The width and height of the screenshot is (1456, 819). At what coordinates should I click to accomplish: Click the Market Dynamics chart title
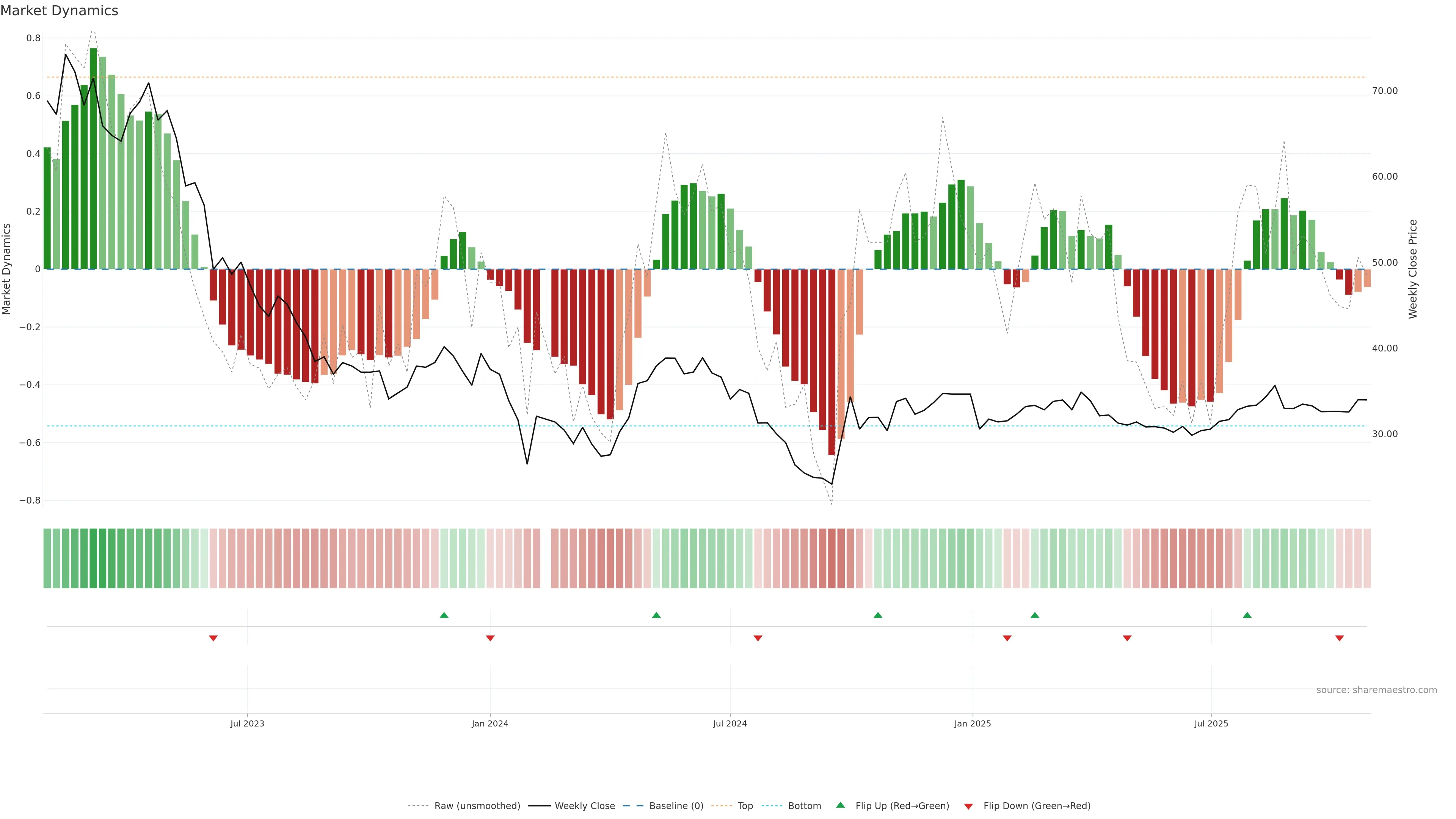click(x=60, y=11)
